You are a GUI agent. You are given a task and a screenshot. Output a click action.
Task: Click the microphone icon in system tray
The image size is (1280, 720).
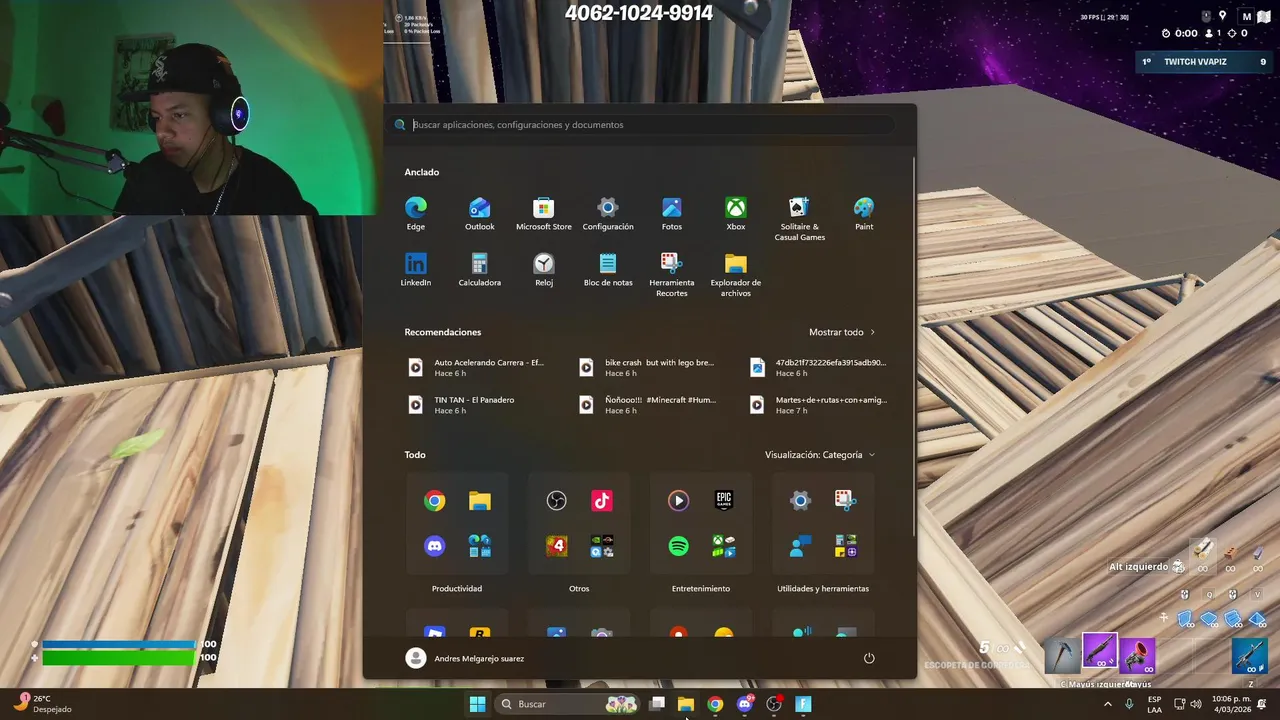(x=1129, y=704)
